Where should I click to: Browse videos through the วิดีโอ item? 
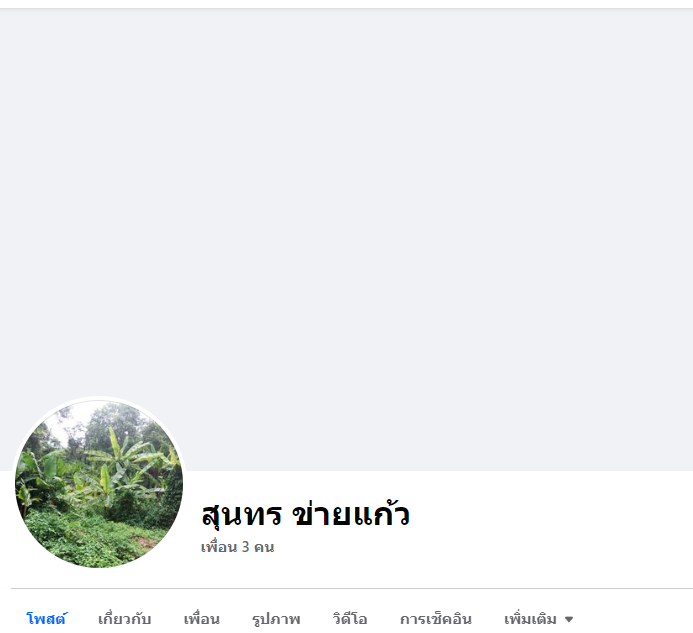[350, 618]
